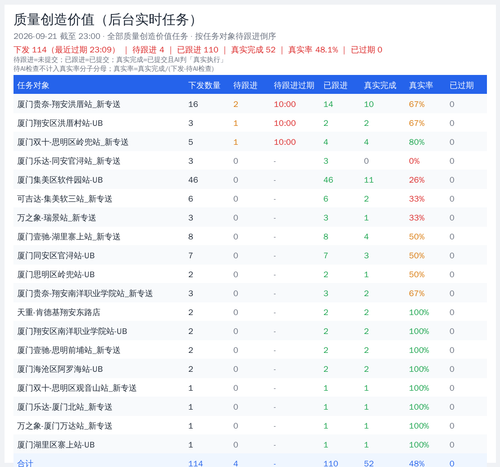500x467 pixels.
Task: Click the red 0% rate for 厦门乐达-同安官浔站
Action: click(414, 161)
